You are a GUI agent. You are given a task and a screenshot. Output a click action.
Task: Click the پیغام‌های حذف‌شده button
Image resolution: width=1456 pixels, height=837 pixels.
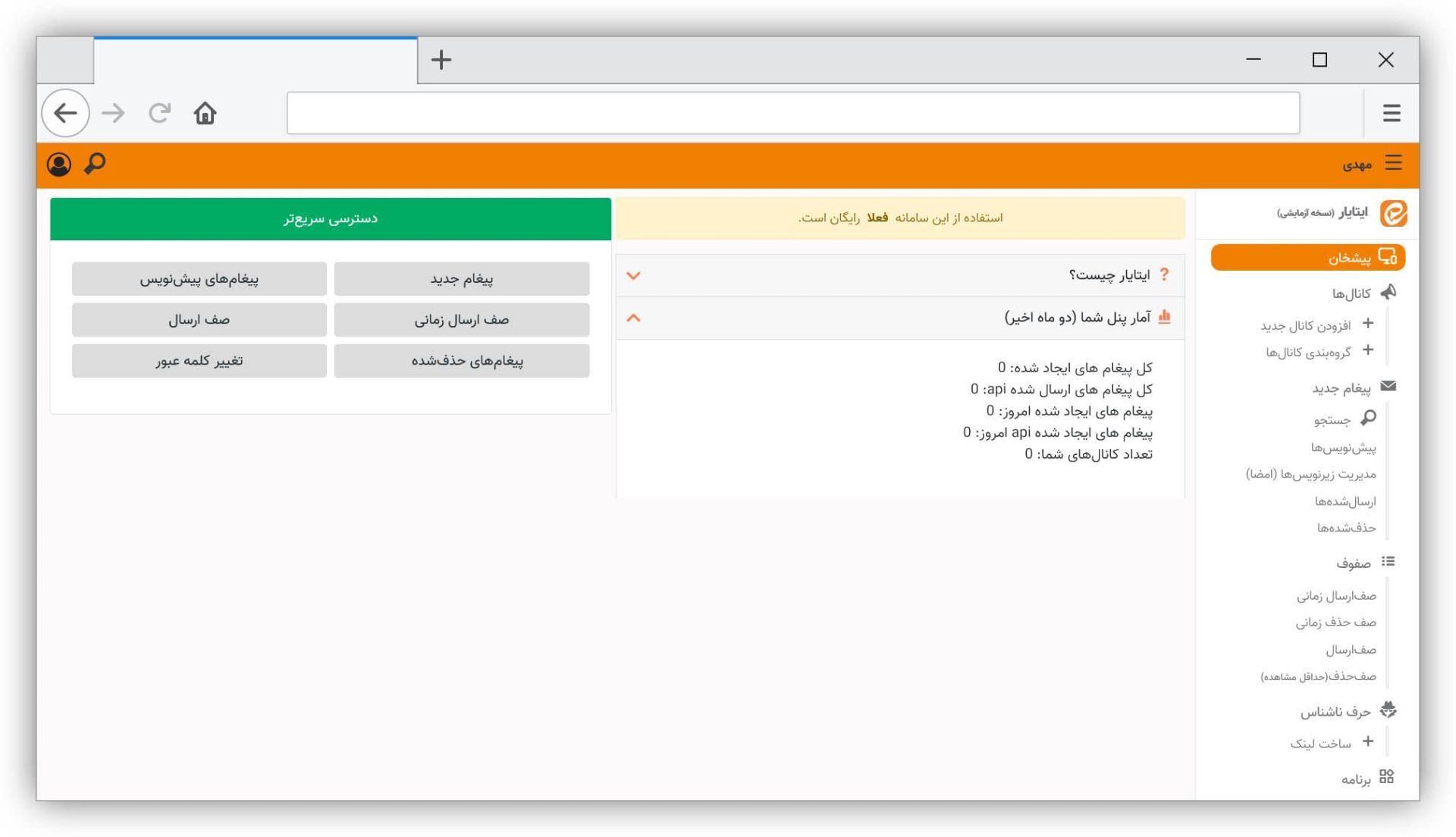click(461, 361)
